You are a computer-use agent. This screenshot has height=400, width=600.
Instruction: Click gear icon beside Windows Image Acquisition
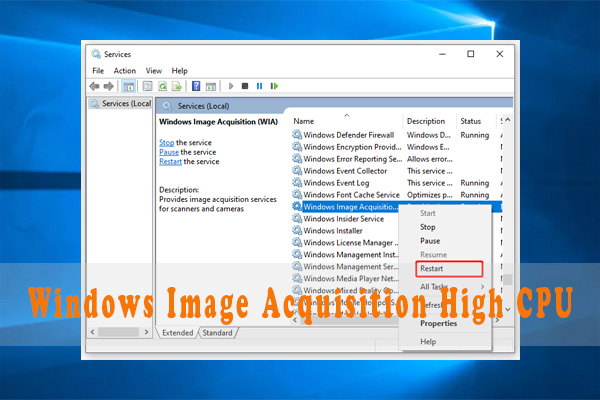(297, 207)
